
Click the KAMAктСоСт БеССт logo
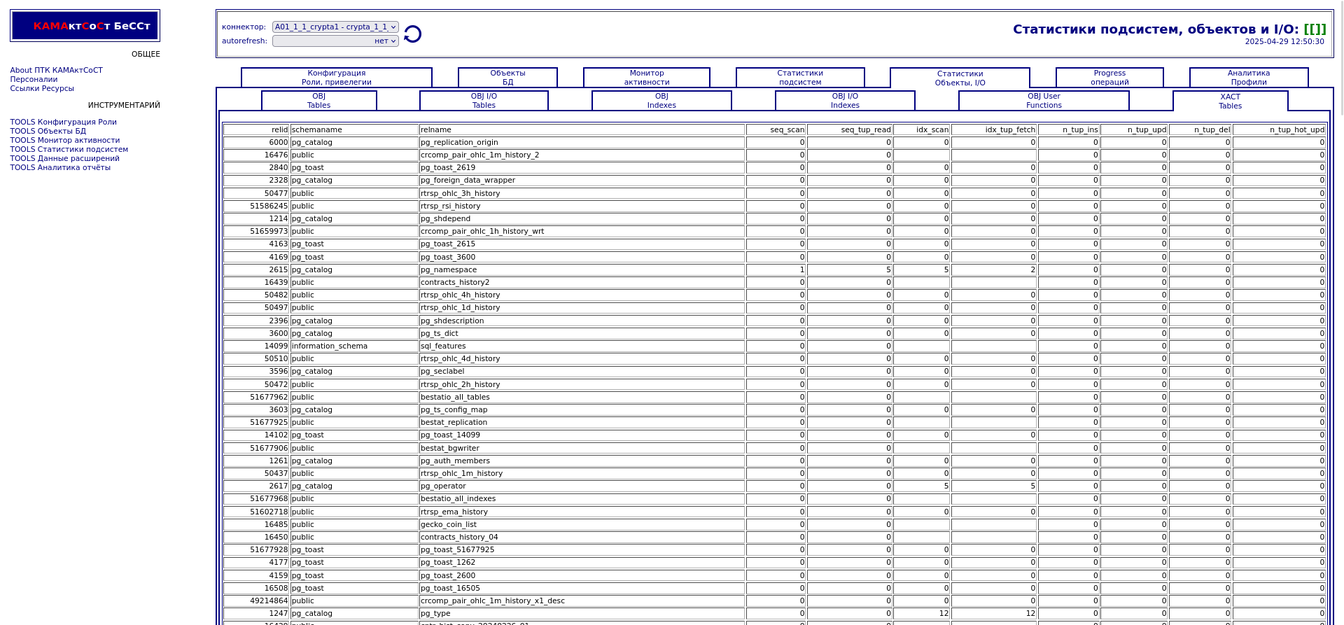pyautogui.click(x=85, y=26)
